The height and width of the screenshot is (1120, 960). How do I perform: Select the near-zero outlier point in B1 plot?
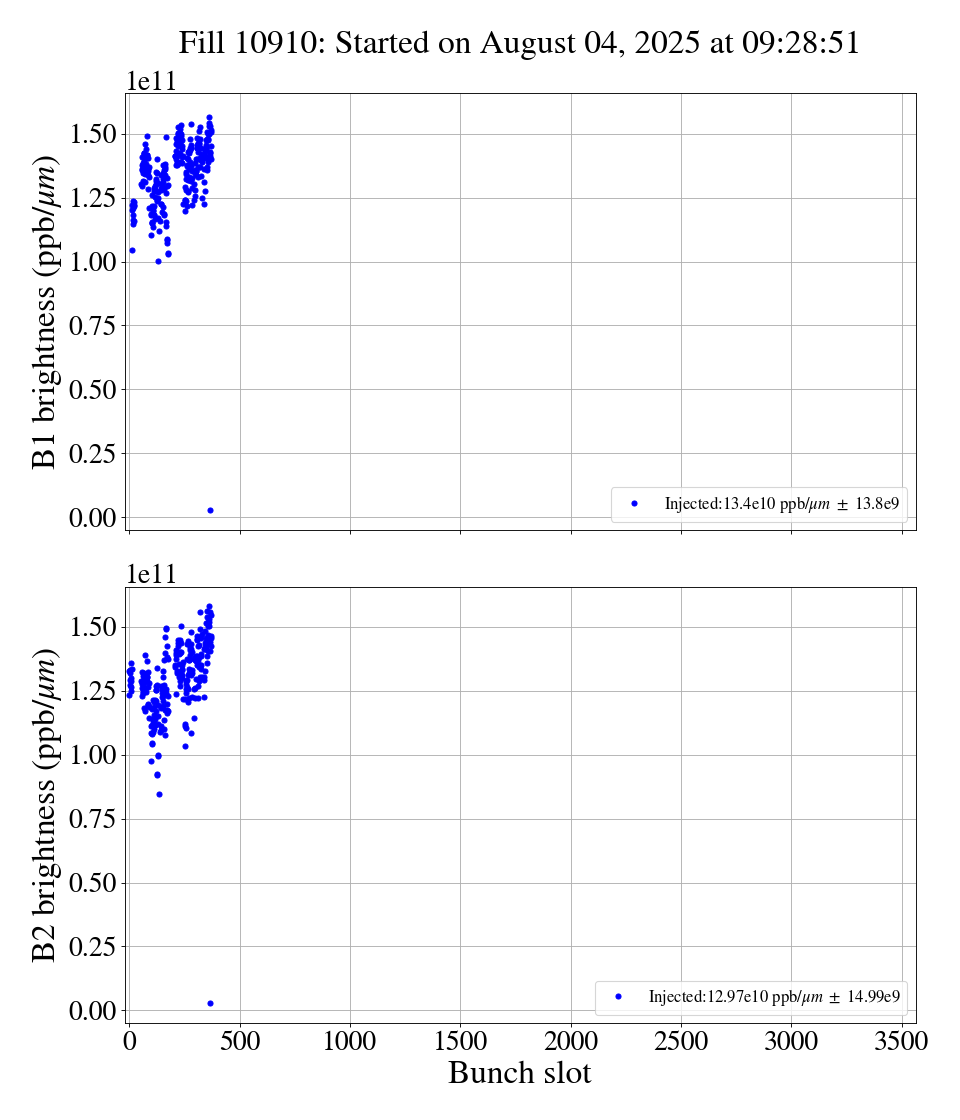click(210, 510)
